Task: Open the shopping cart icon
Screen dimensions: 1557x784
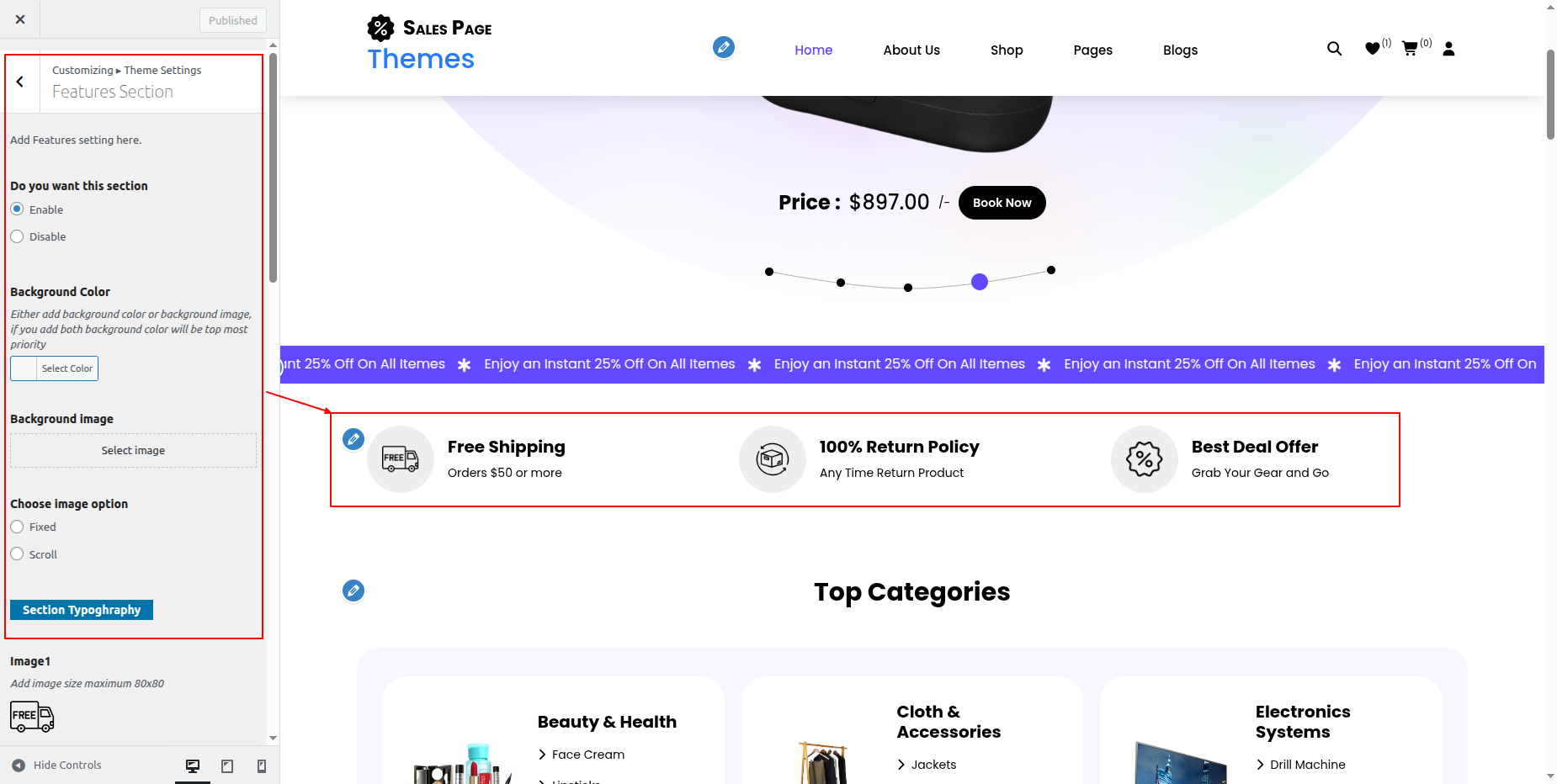Action: point(1410,49)
